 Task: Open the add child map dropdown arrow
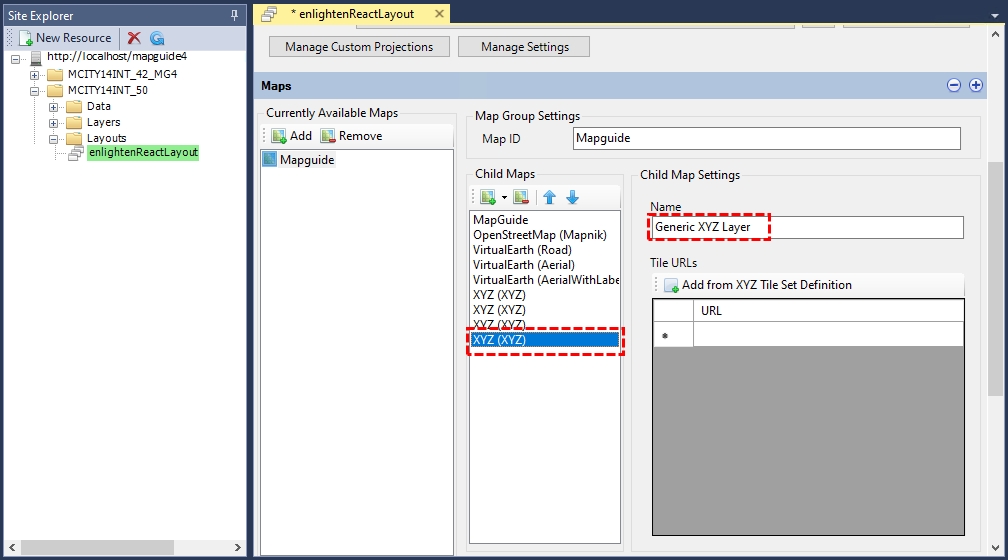tap(504, 198)
